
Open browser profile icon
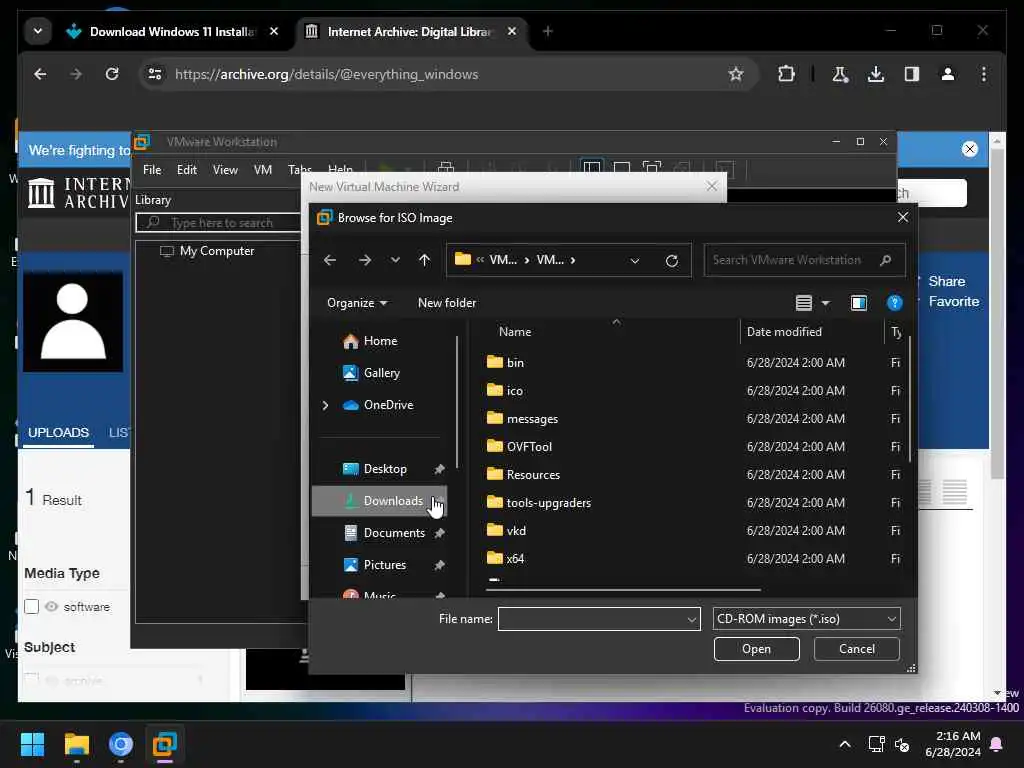click(x=948, y=74)
